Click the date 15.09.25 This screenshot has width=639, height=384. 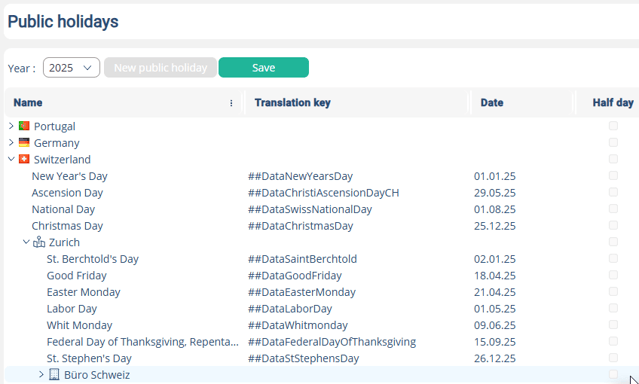click(x=494, y=342)
